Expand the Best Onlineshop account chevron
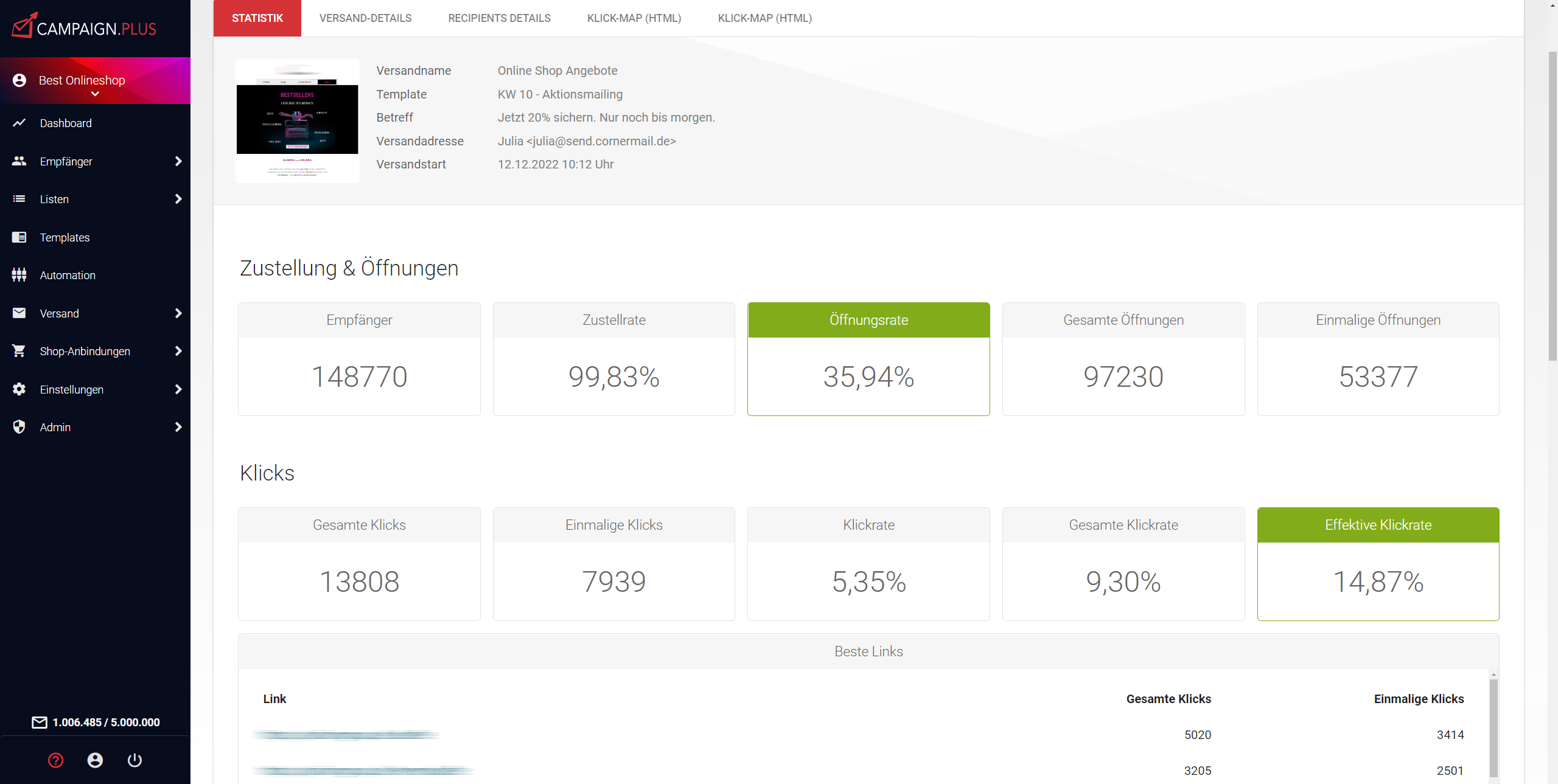This screenshot has width=1558, height=784. click(95, 94)
